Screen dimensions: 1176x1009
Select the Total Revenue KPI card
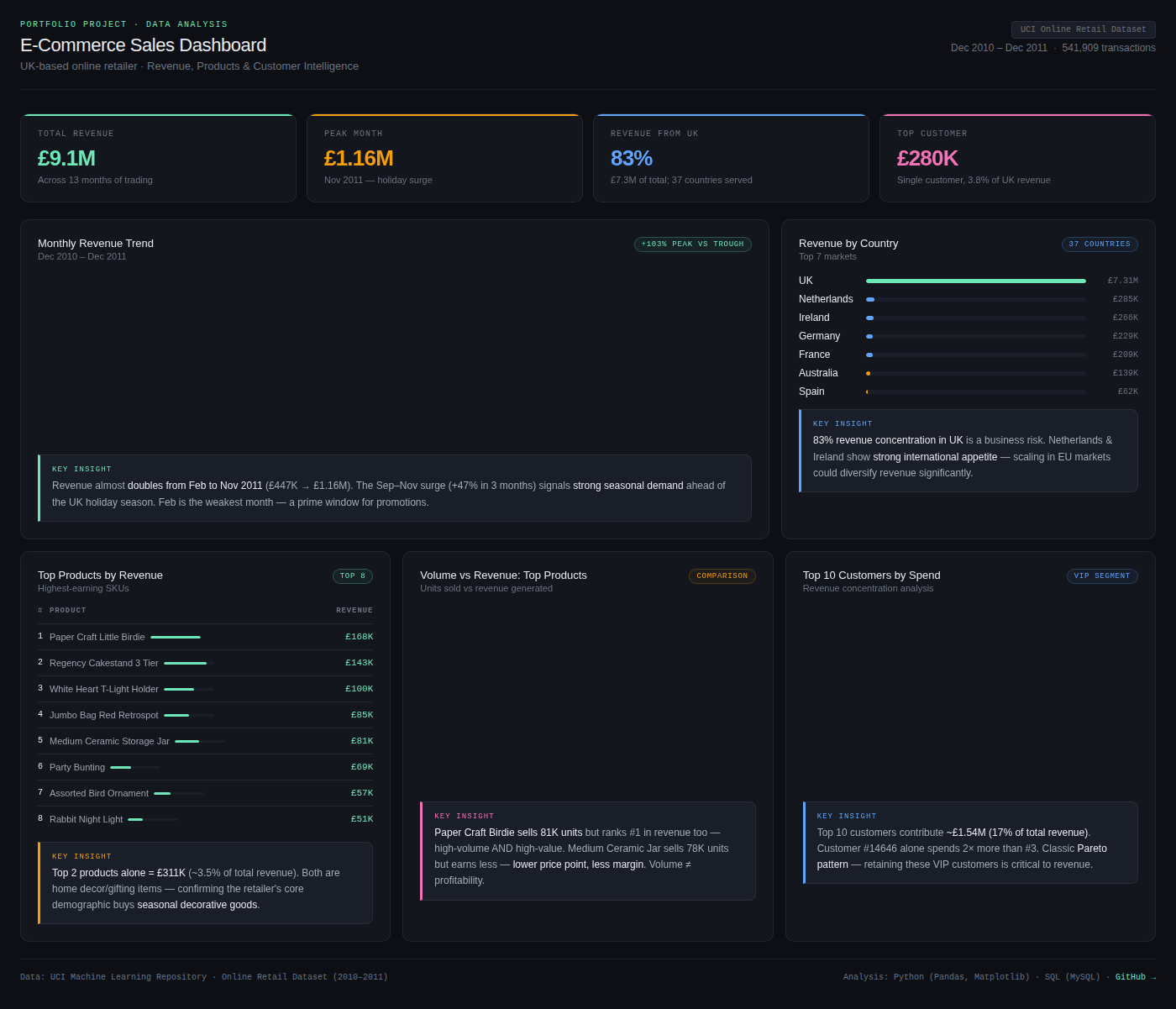(x=158, y=158)
